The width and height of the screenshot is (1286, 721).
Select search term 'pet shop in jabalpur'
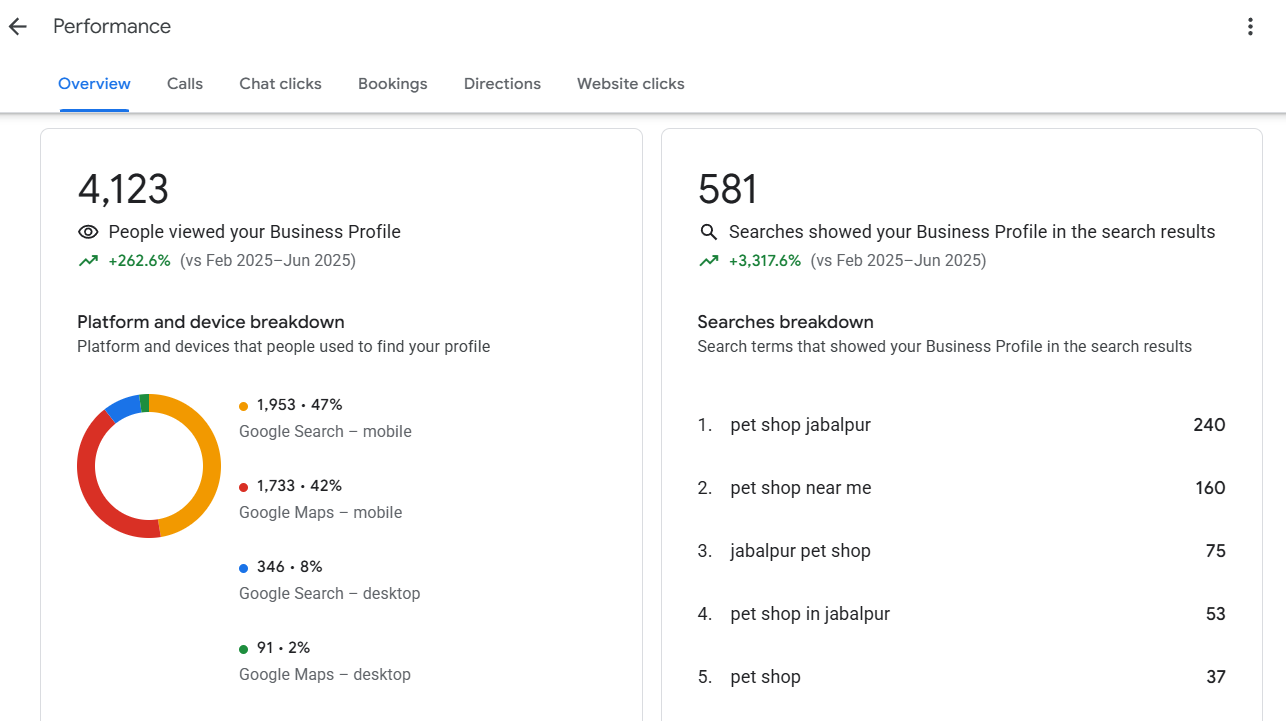click(810, 614)
